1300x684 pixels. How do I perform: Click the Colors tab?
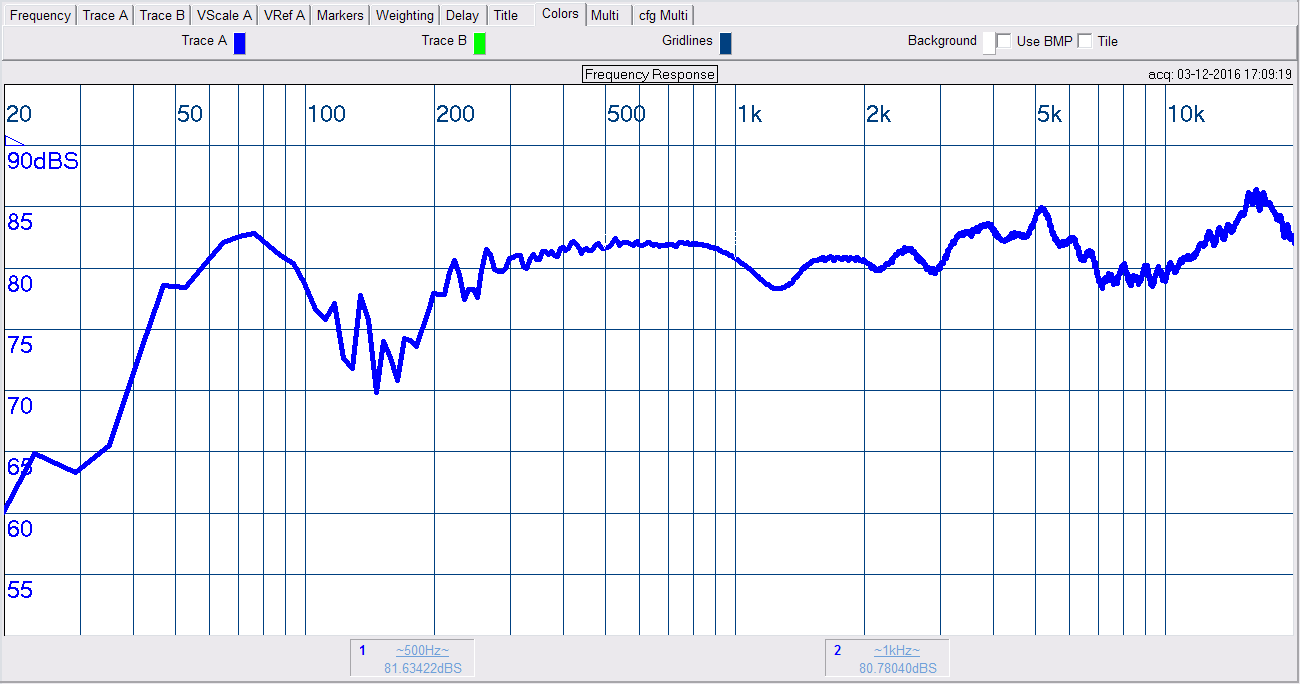tap(560, 13)
